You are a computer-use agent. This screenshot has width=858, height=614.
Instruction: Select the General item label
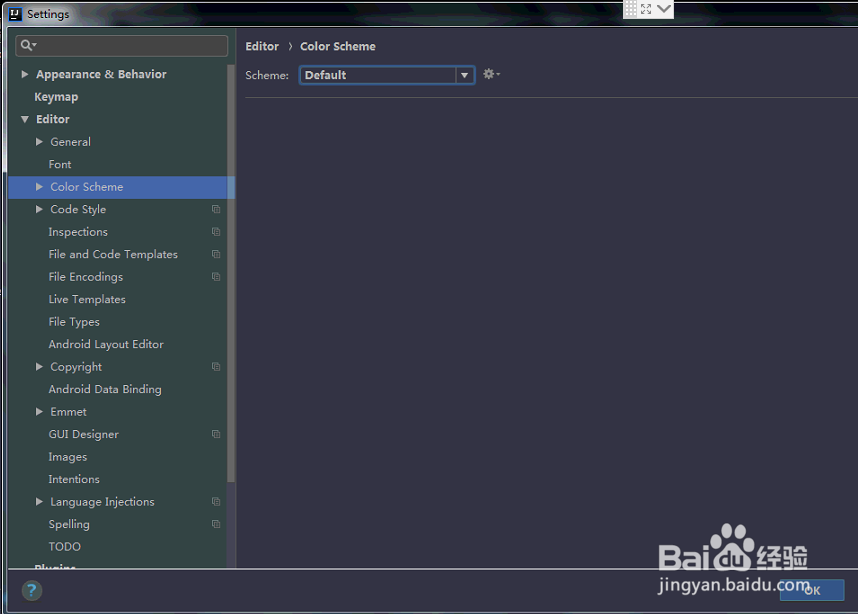[70, 142]
